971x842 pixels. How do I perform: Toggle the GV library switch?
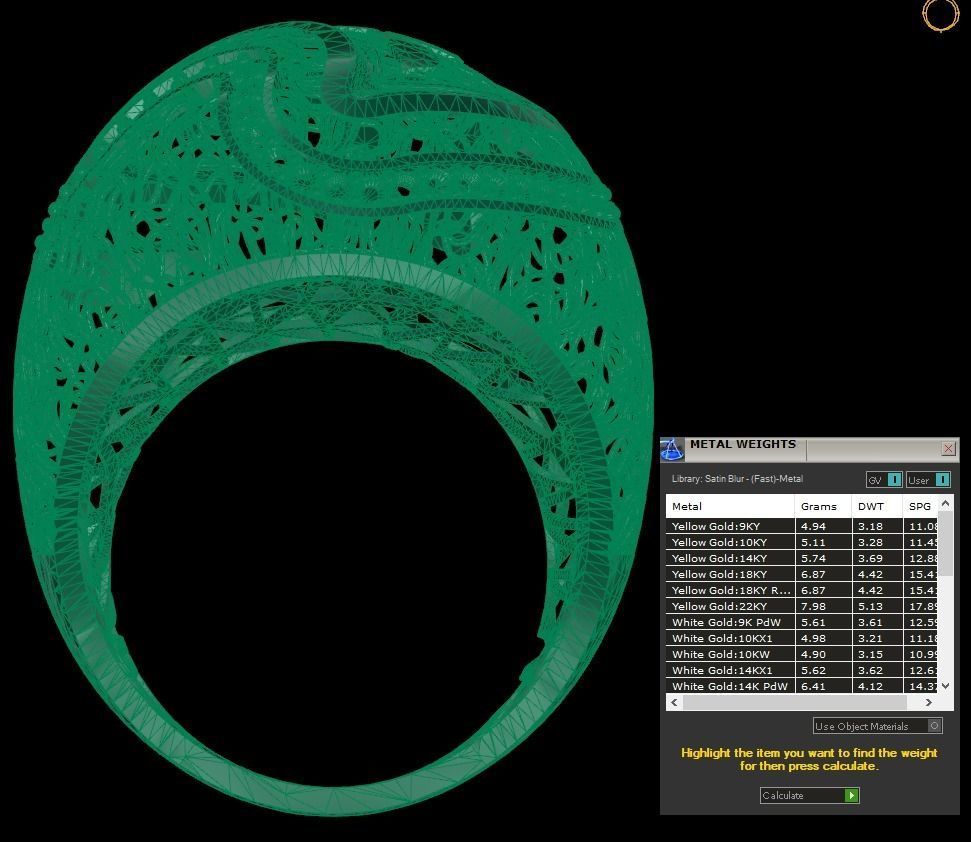click(884, 480)
